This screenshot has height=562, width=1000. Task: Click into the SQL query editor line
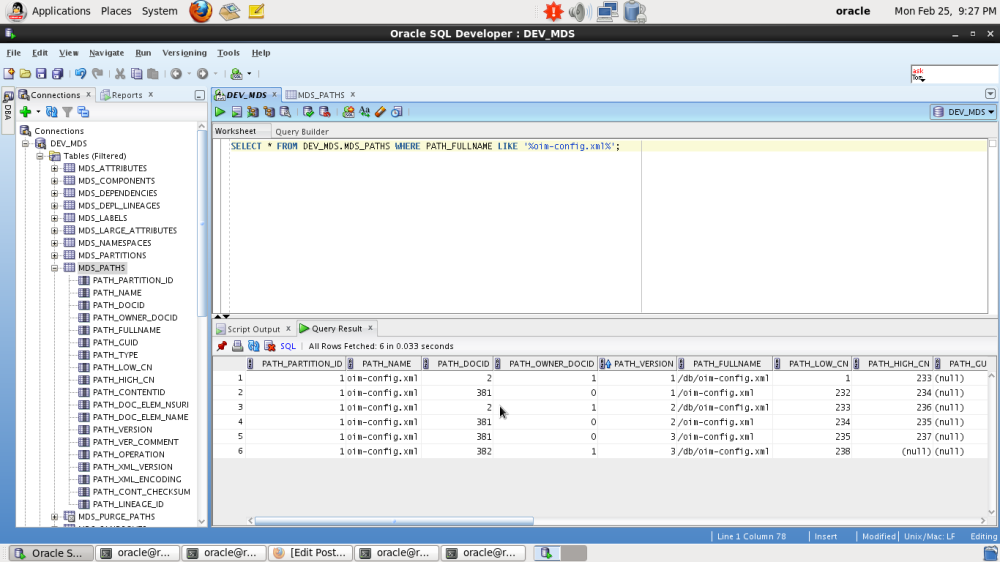[x=425, y=147]
